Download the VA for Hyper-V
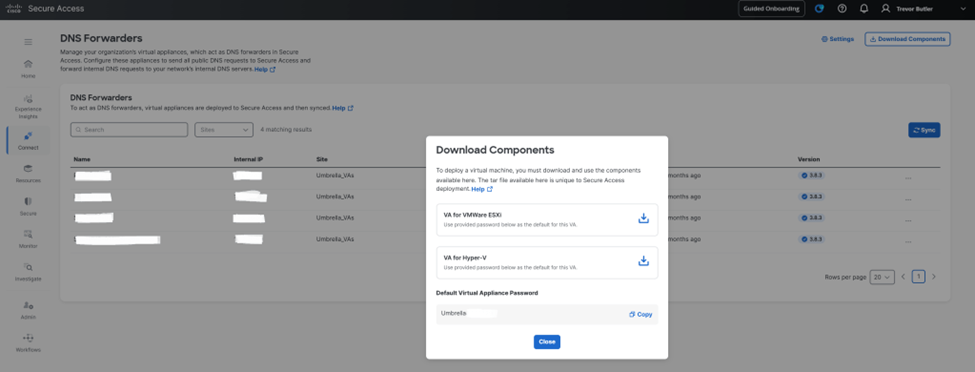The height and width of the screenshot is (372, 975). pyautogui.click(x=644, y=261)
